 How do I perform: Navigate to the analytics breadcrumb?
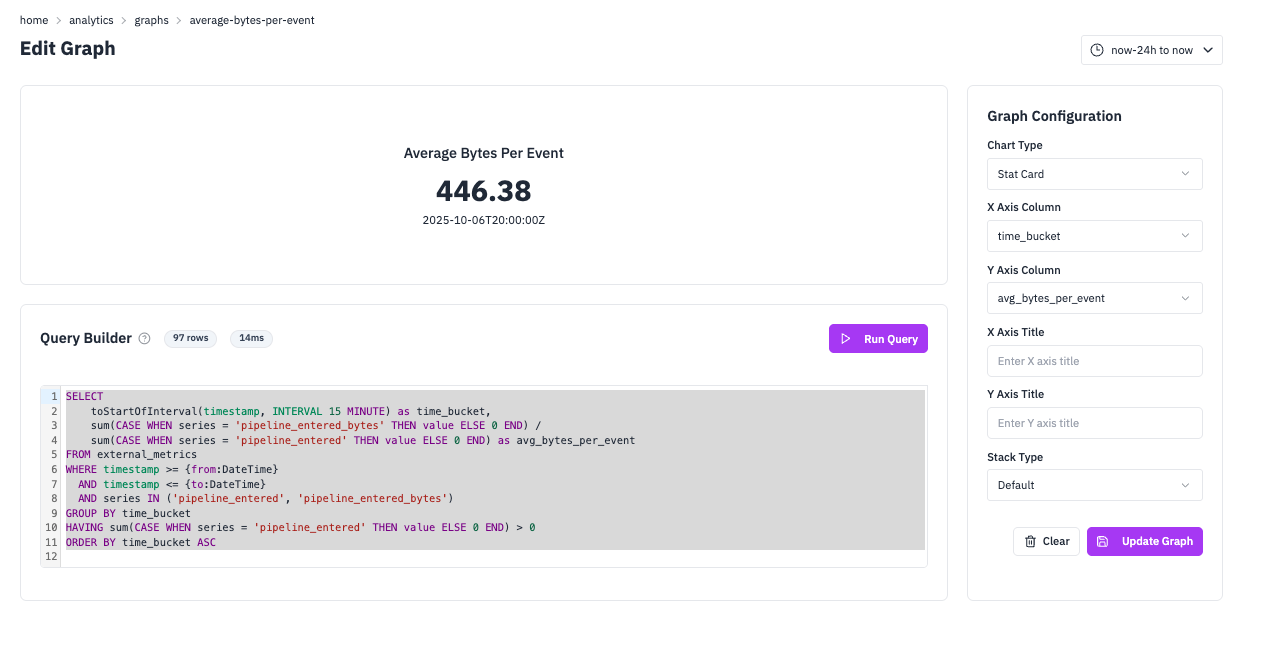[91, 19]
